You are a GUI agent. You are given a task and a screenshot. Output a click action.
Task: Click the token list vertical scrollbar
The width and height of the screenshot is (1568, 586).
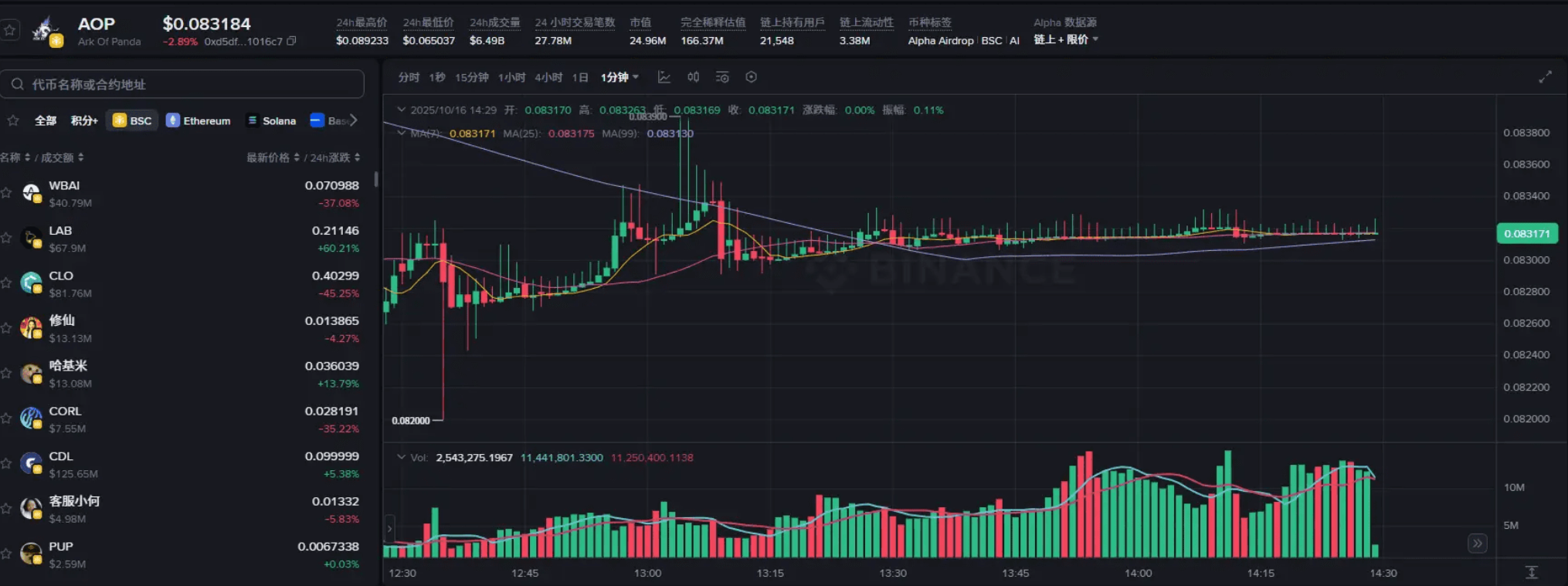click(376, 179)
